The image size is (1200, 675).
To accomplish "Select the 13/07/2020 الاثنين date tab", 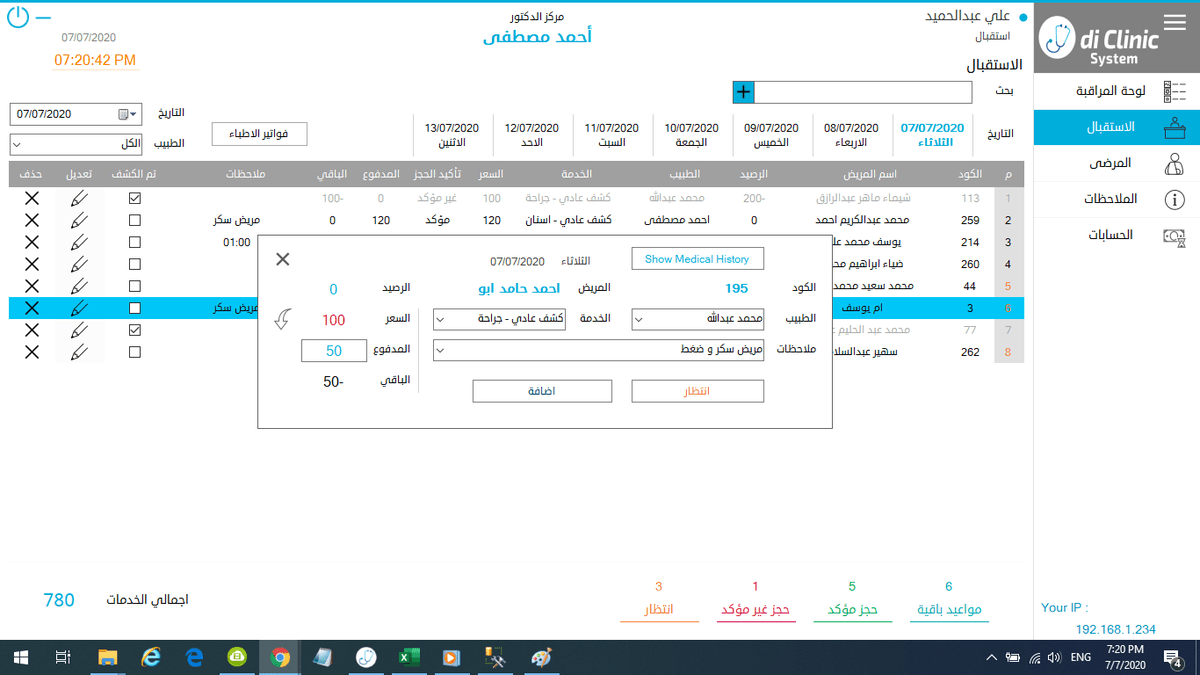I will pos(452,135).
